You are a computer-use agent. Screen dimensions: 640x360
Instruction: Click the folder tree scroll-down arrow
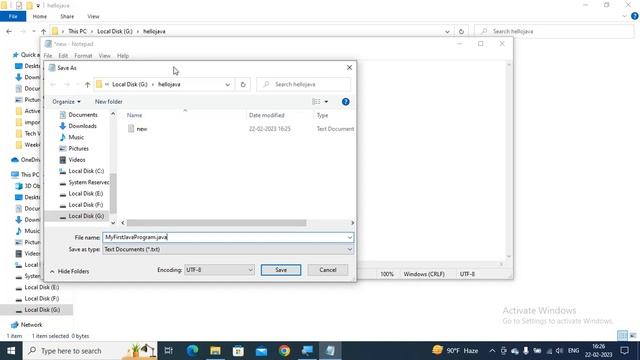(113, 223)
